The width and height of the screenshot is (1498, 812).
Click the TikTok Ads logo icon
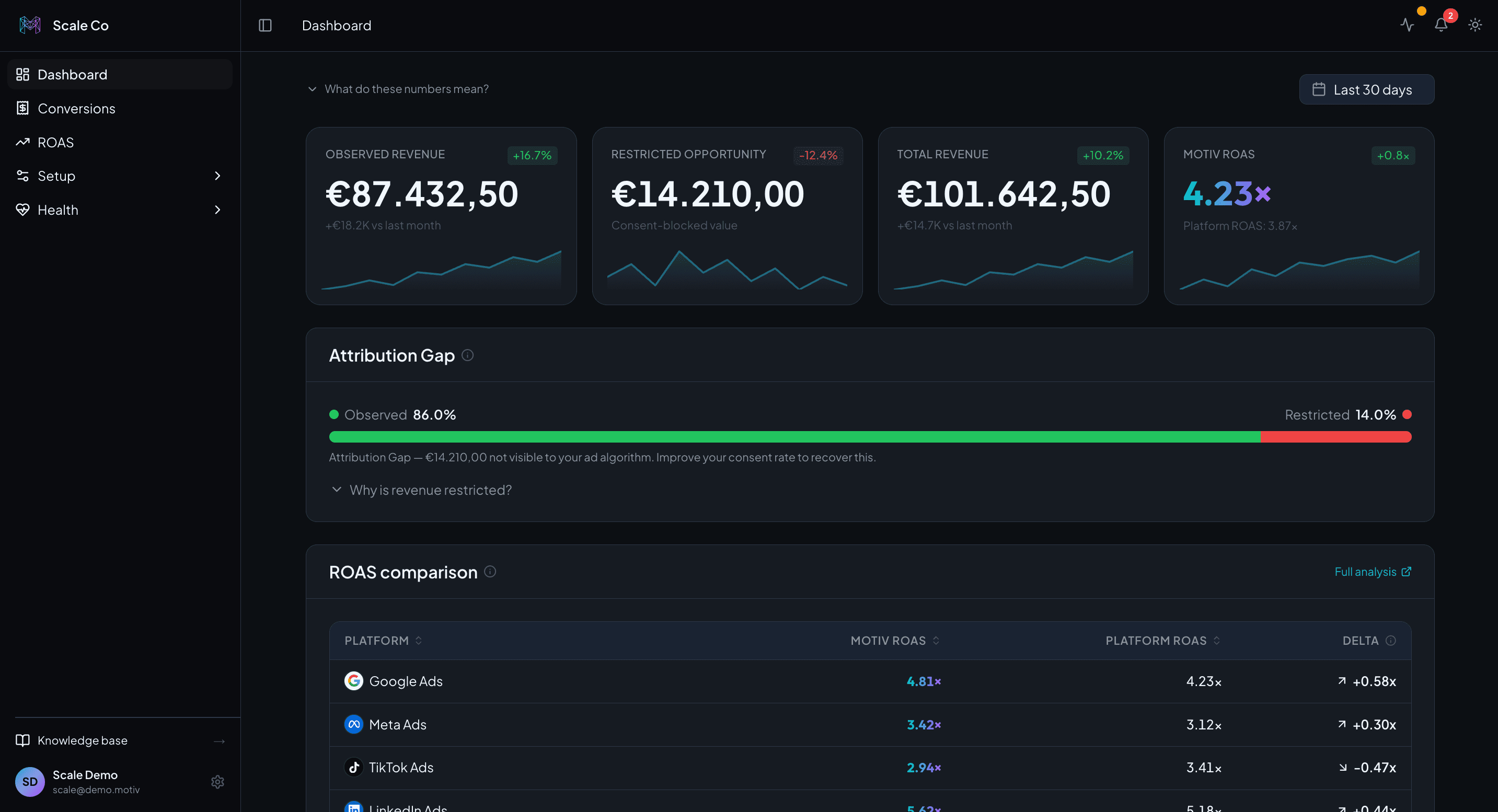[353, 767]
